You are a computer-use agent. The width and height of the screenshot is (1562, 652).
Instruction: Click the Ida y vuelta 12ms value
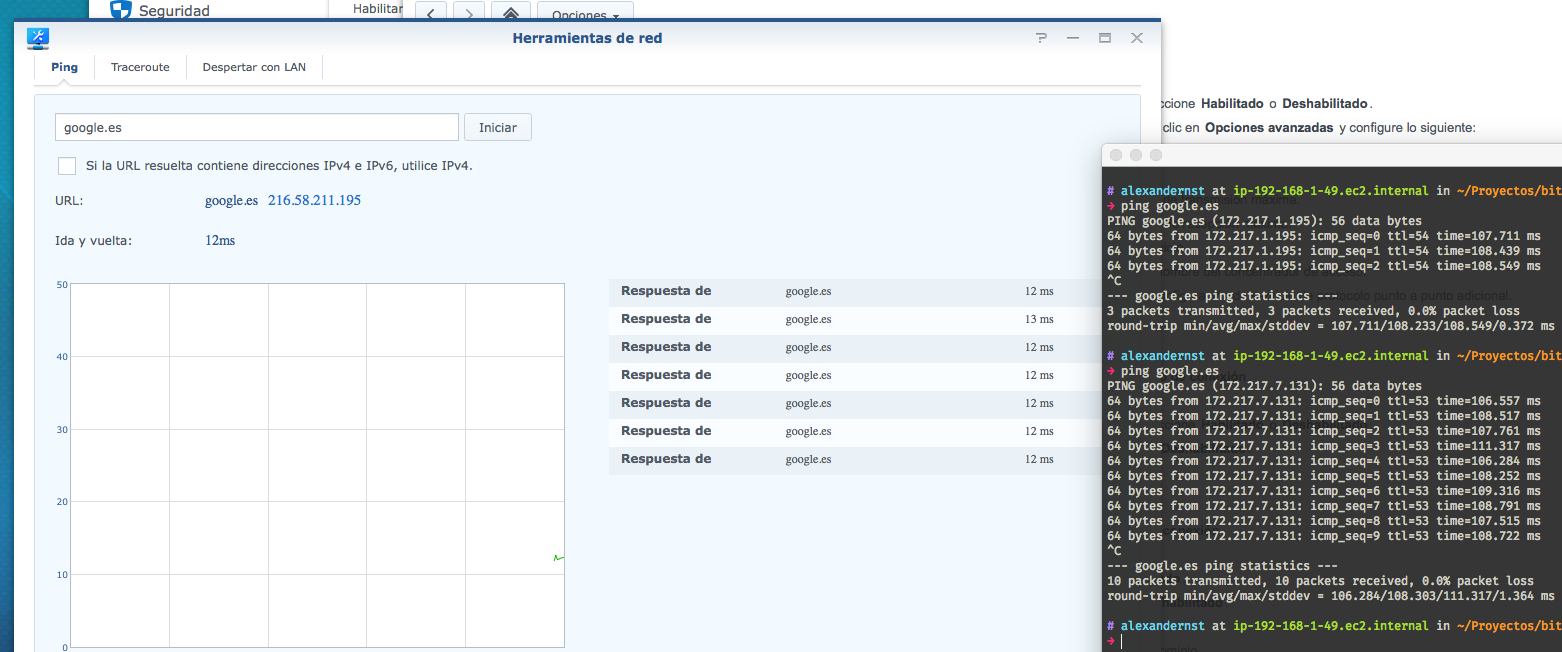click(220, 241)
